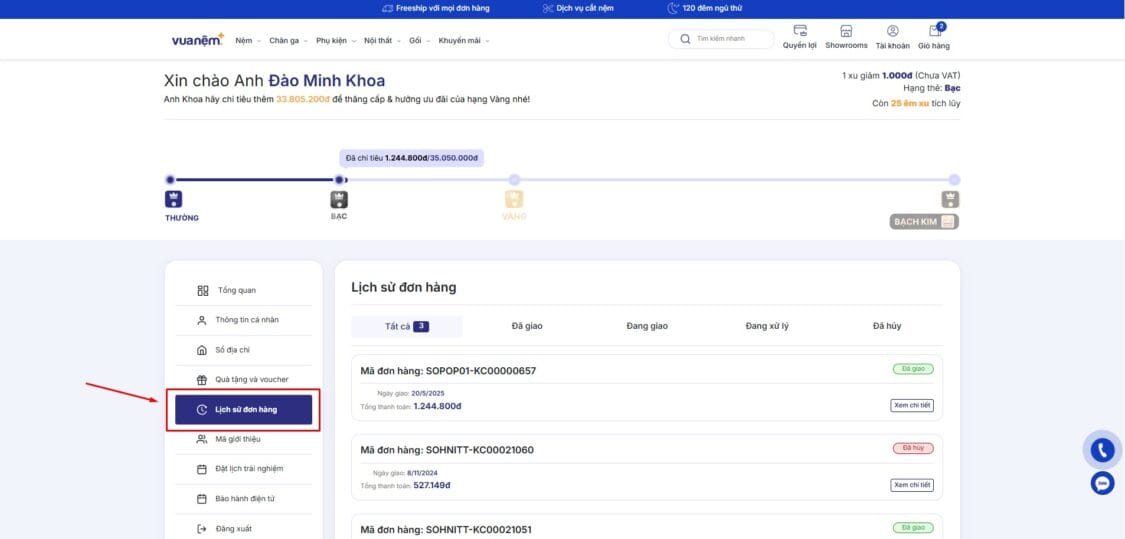
Task: Click the Vàng tier progress marker
Action: [514, 180]
